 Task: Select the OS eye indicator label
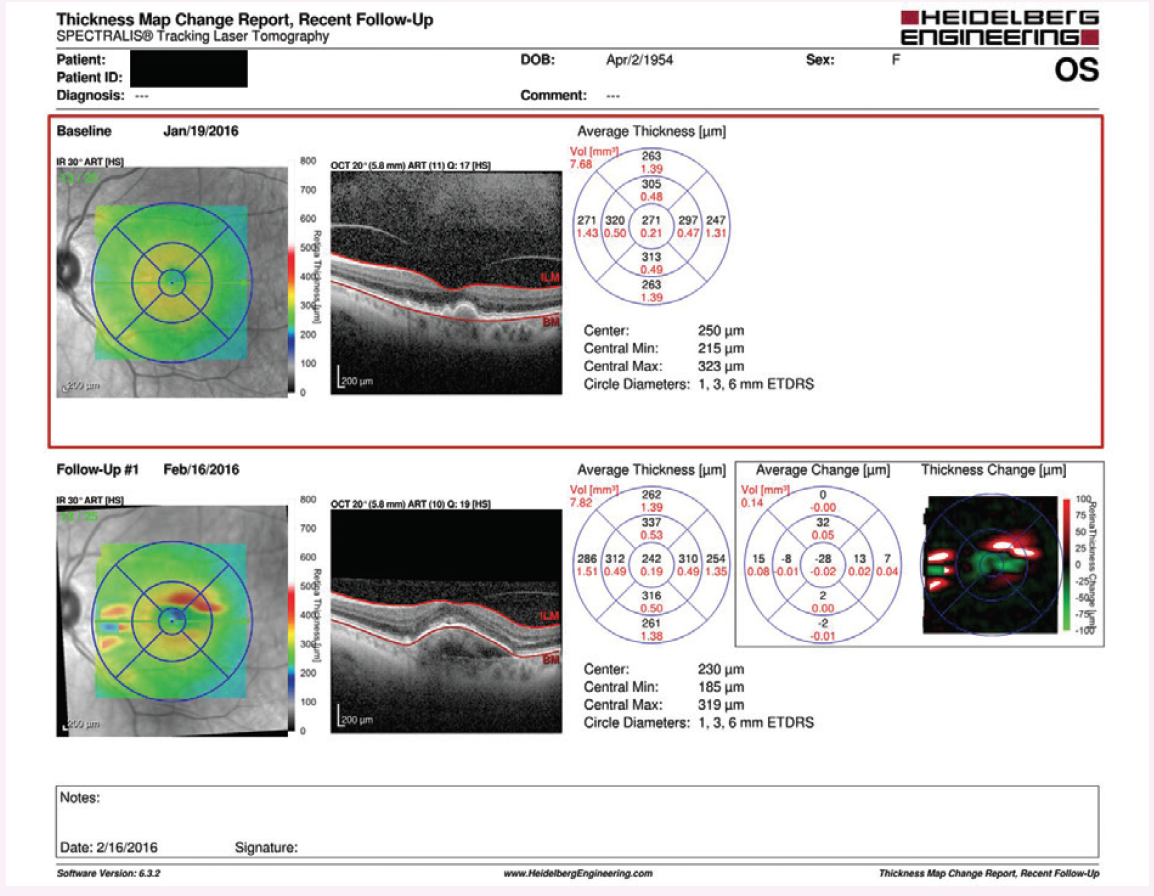point(1076,70)
